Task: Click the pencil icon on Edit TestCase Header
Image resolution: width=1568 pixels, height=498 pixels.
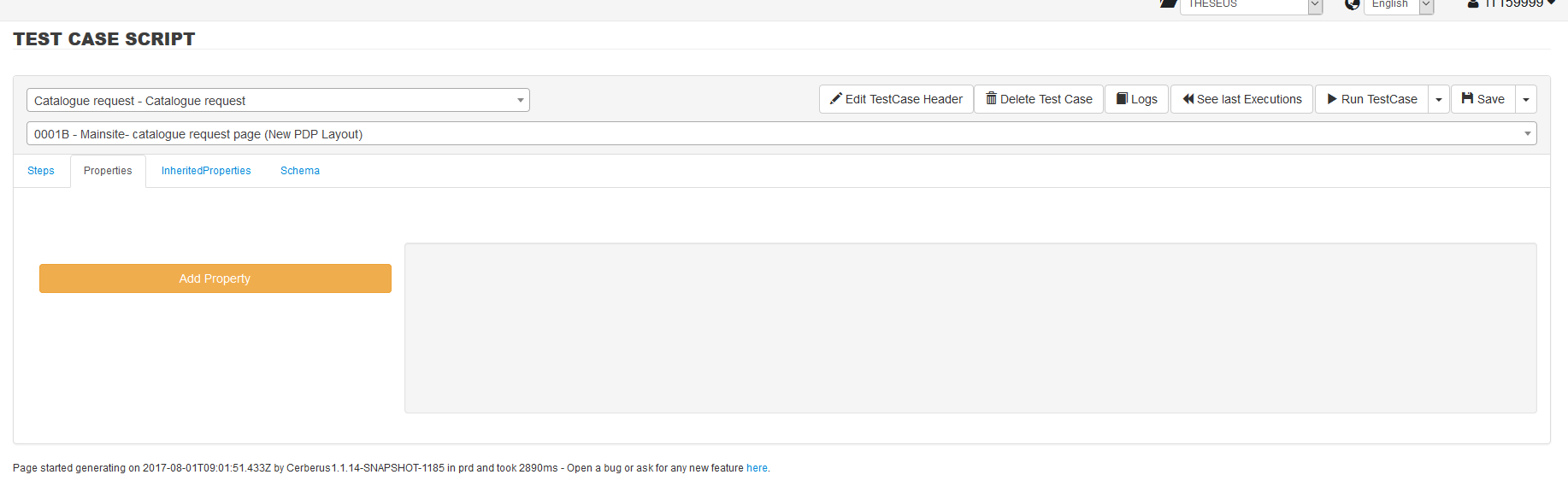Action: tap(836, 98)
